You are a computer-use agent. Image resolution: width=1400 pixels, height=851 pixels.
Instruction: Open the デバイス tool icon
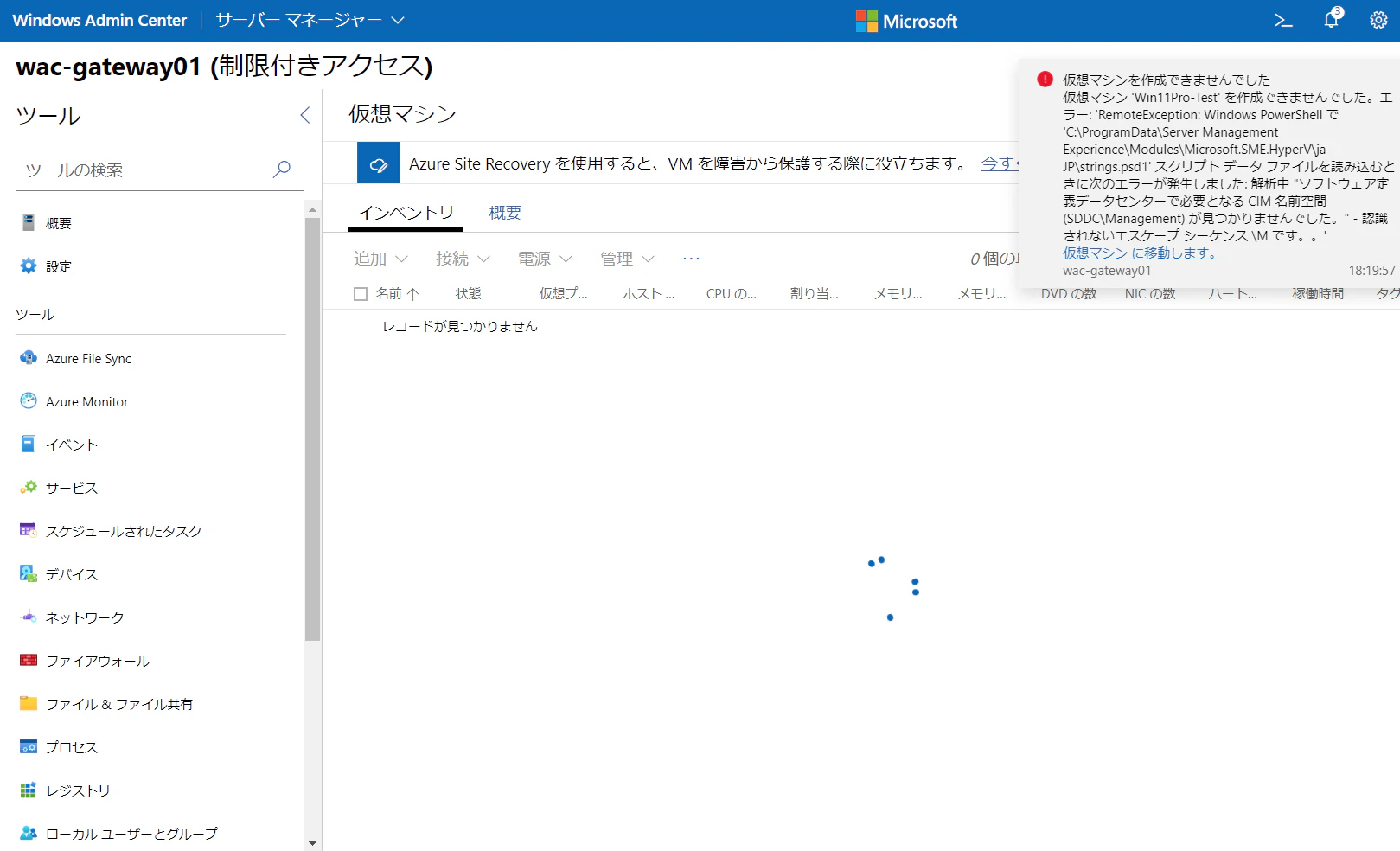[x=29, y=573]
